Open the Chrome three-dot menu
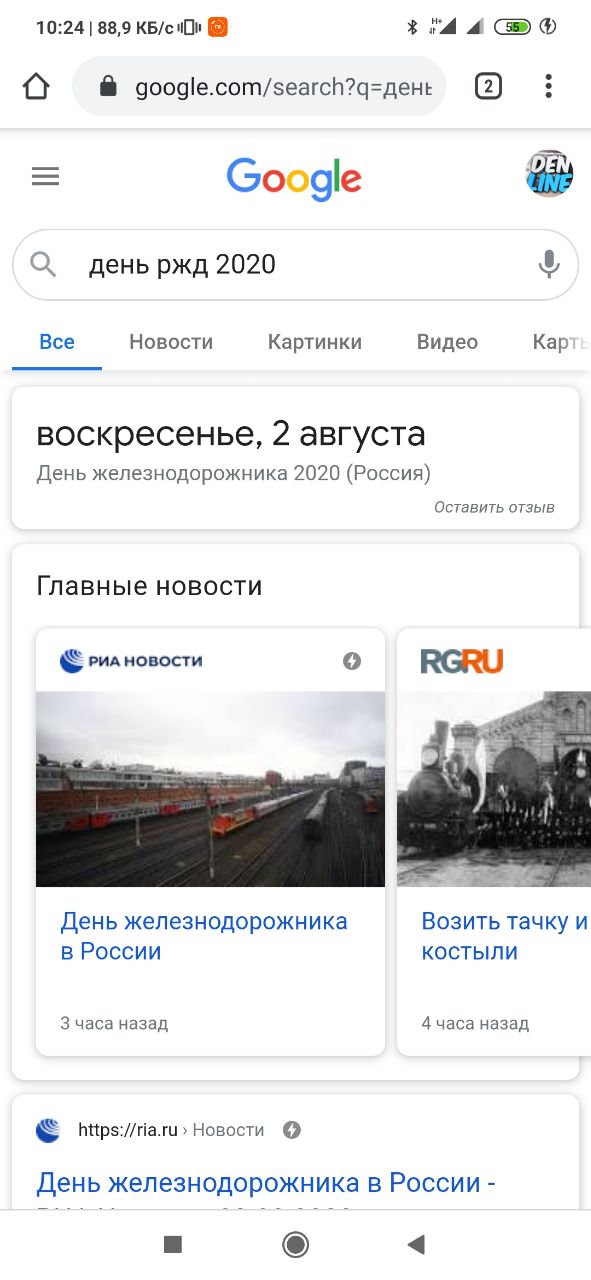This screenshot has width=591, height=1280. click(548, 87)
